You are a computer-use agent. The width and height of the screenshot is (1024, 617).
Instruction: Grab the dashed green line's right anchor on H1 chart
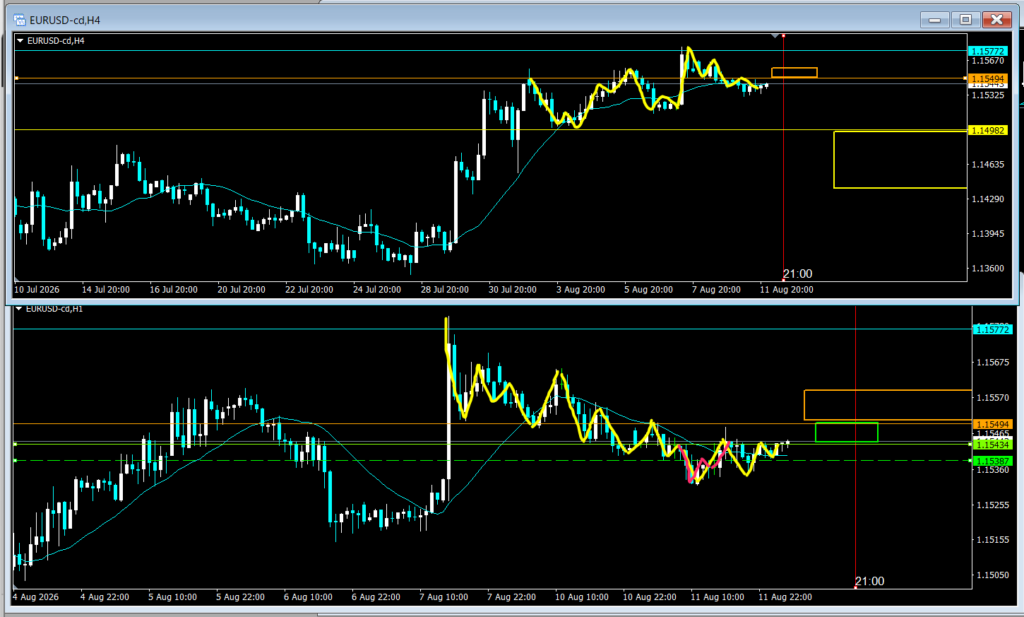(970, 460)
